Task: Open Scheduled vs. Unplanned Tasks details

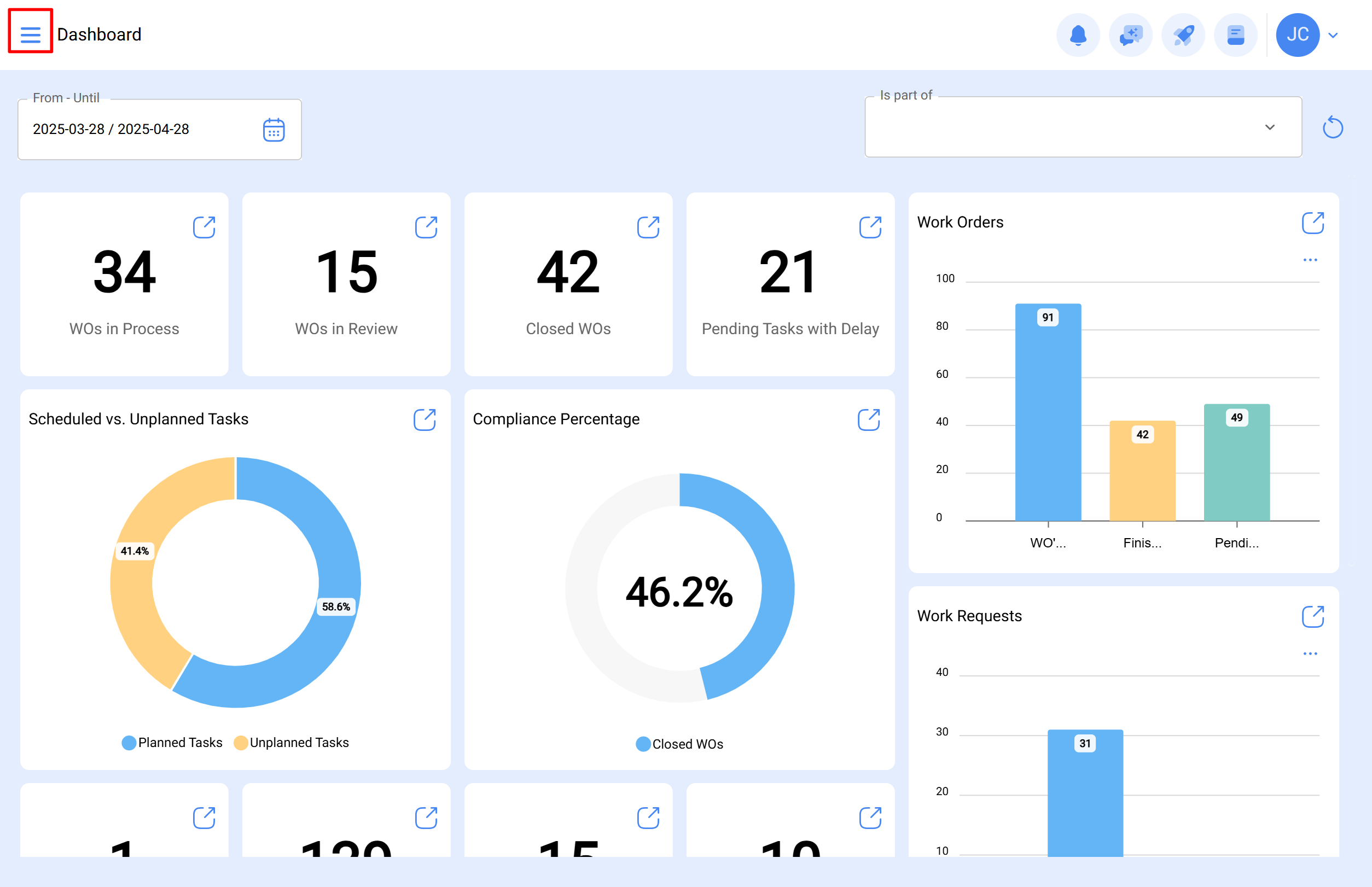Action: point(425,419)
